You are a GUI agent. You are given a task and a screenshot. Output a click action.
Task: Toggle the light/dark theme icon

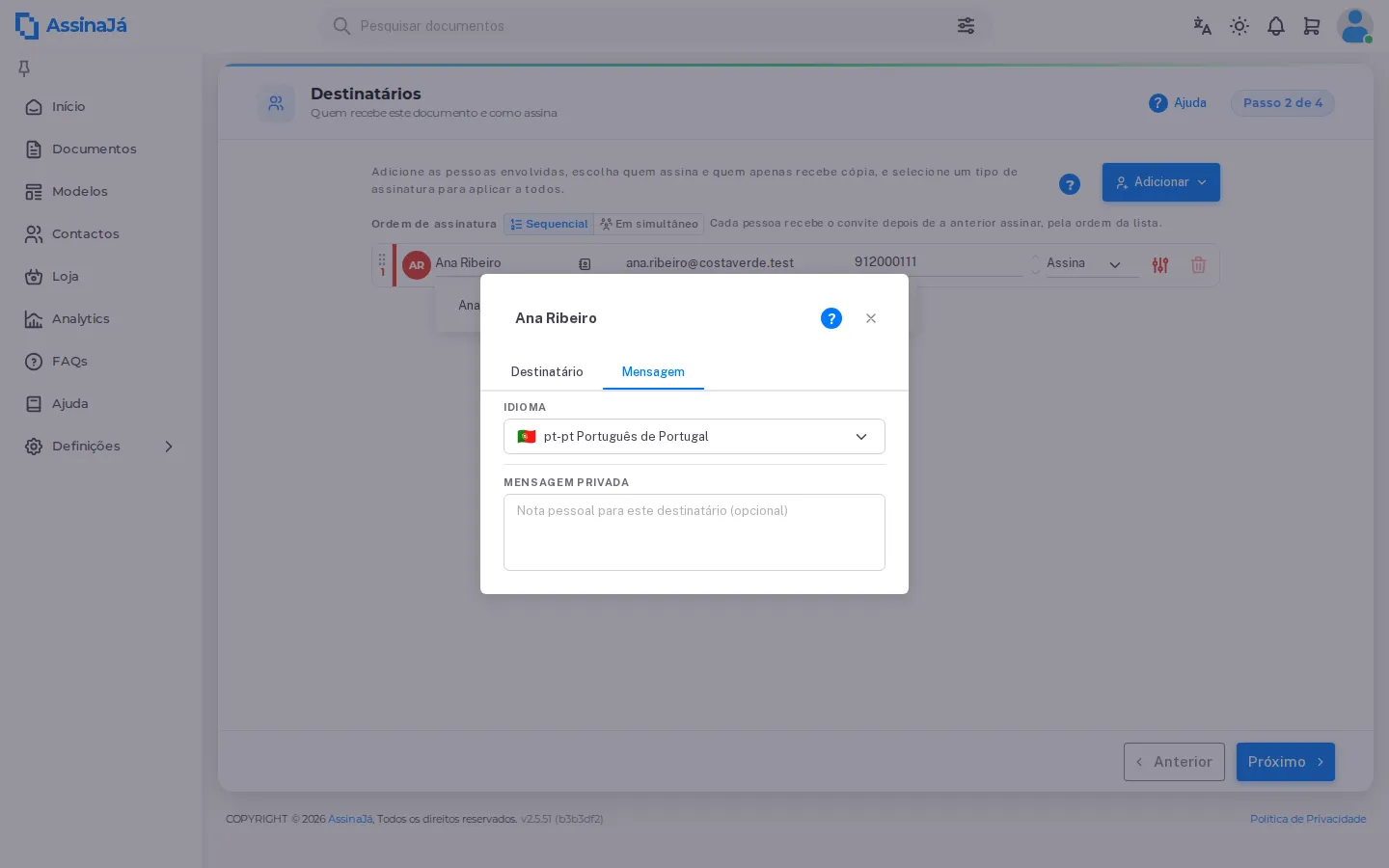point(1239,26)
